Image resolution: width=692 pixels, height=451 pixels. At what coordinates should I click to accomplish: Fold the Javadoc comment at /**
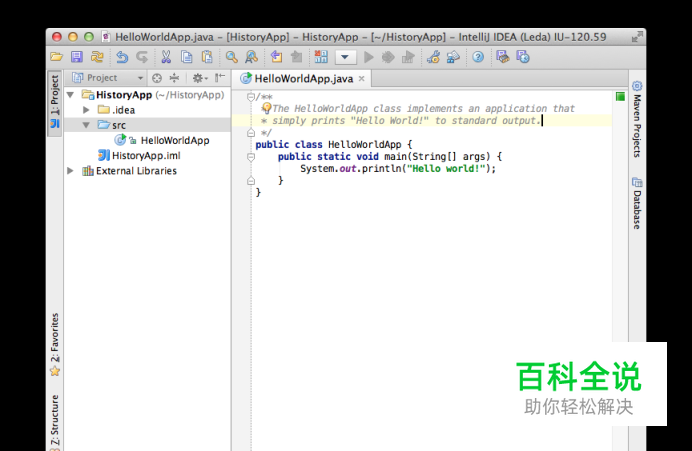coord(251,97)
